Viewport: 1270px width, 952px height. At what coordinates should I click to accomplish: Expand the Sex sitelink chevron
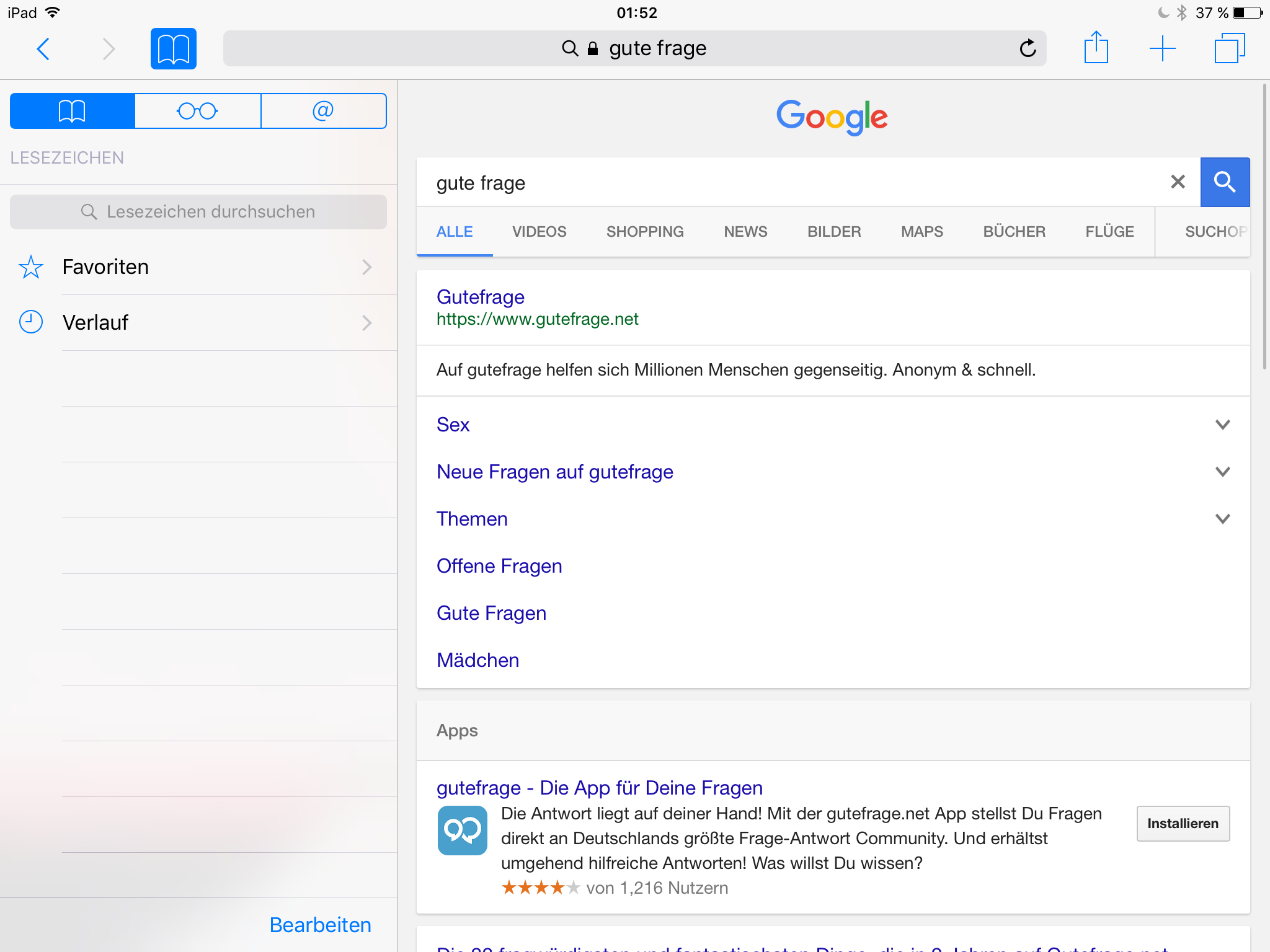(x=1222, y=425)
